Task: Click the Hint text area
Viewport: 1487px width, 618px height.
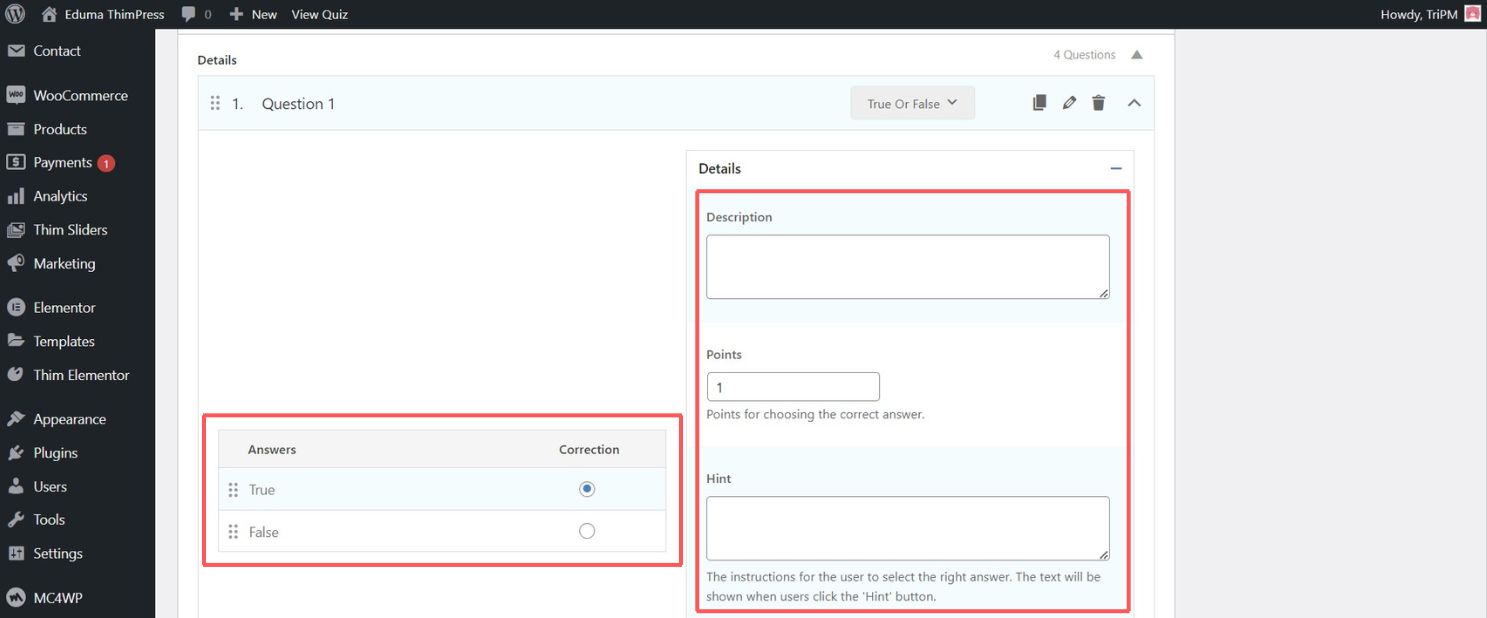Action: click(908, 528)
